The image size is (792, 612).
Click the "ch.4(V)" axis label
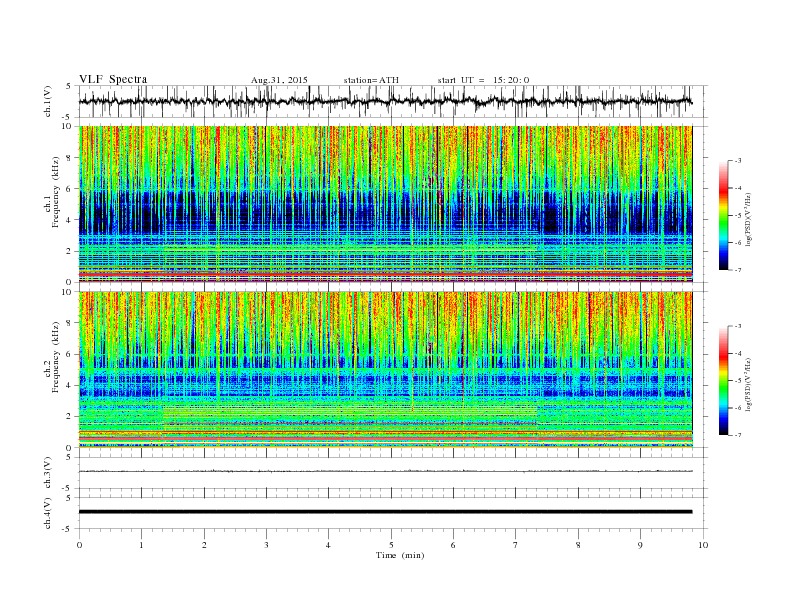pyautogui.click(x=48, y=513)
